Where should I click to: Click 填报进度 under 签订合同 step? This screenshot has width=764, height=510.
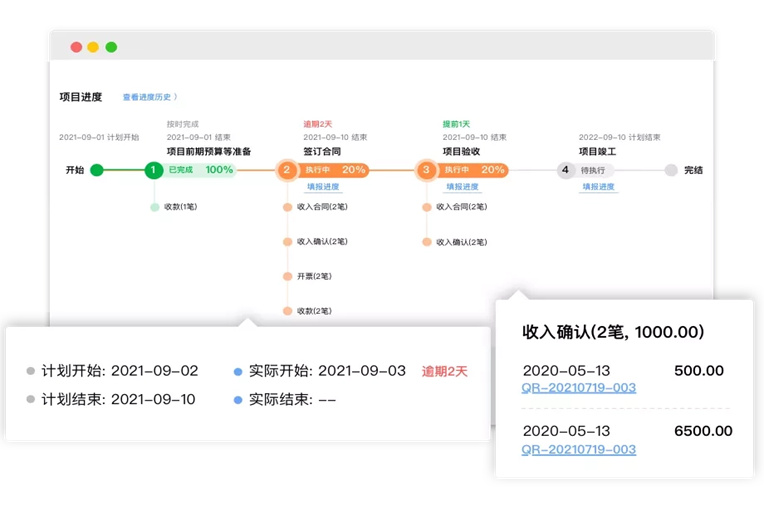click(x=322, y=187)
